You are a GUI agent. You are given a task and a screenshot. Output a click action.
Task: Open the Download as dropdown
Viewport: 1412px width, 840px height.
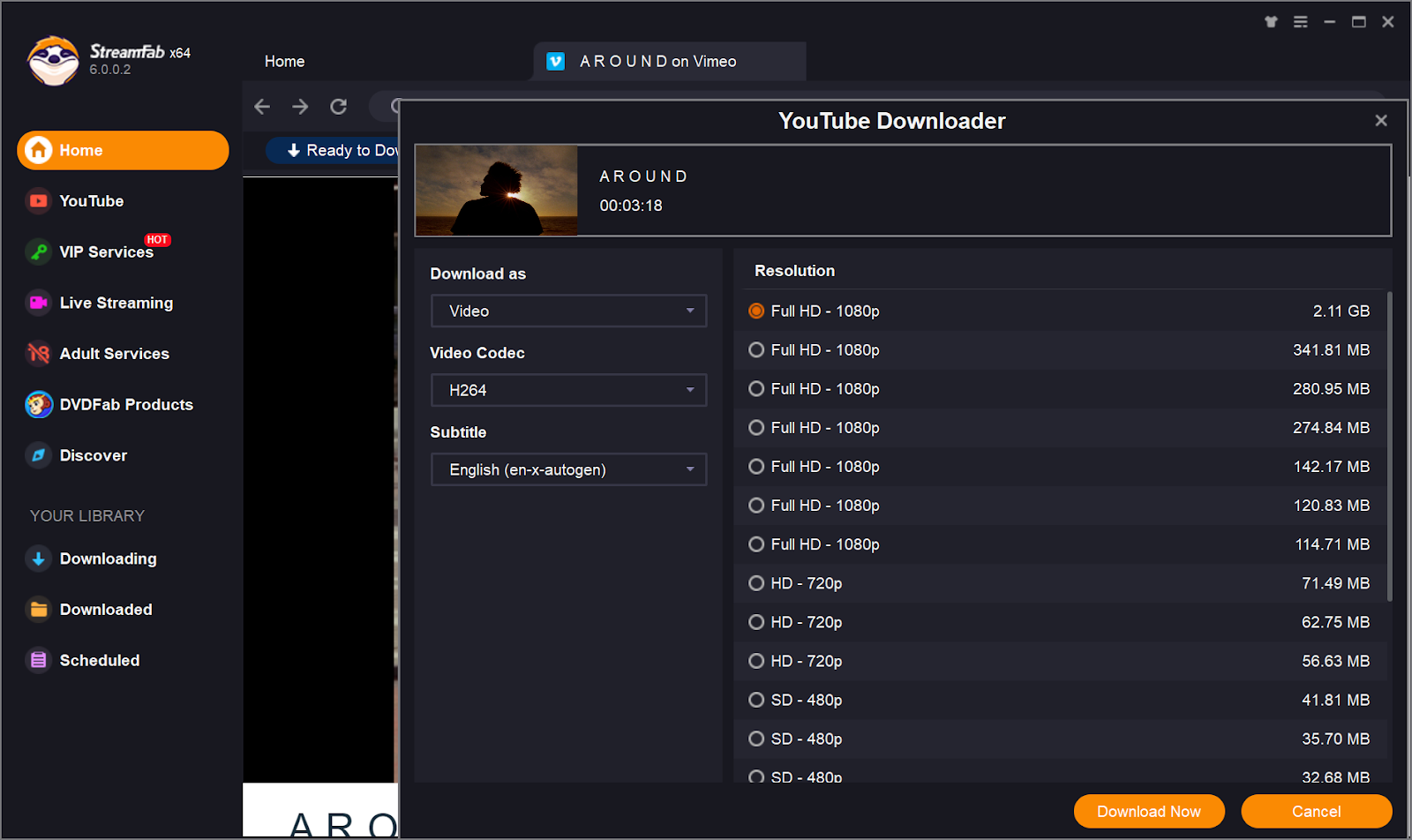coord(568,311)
